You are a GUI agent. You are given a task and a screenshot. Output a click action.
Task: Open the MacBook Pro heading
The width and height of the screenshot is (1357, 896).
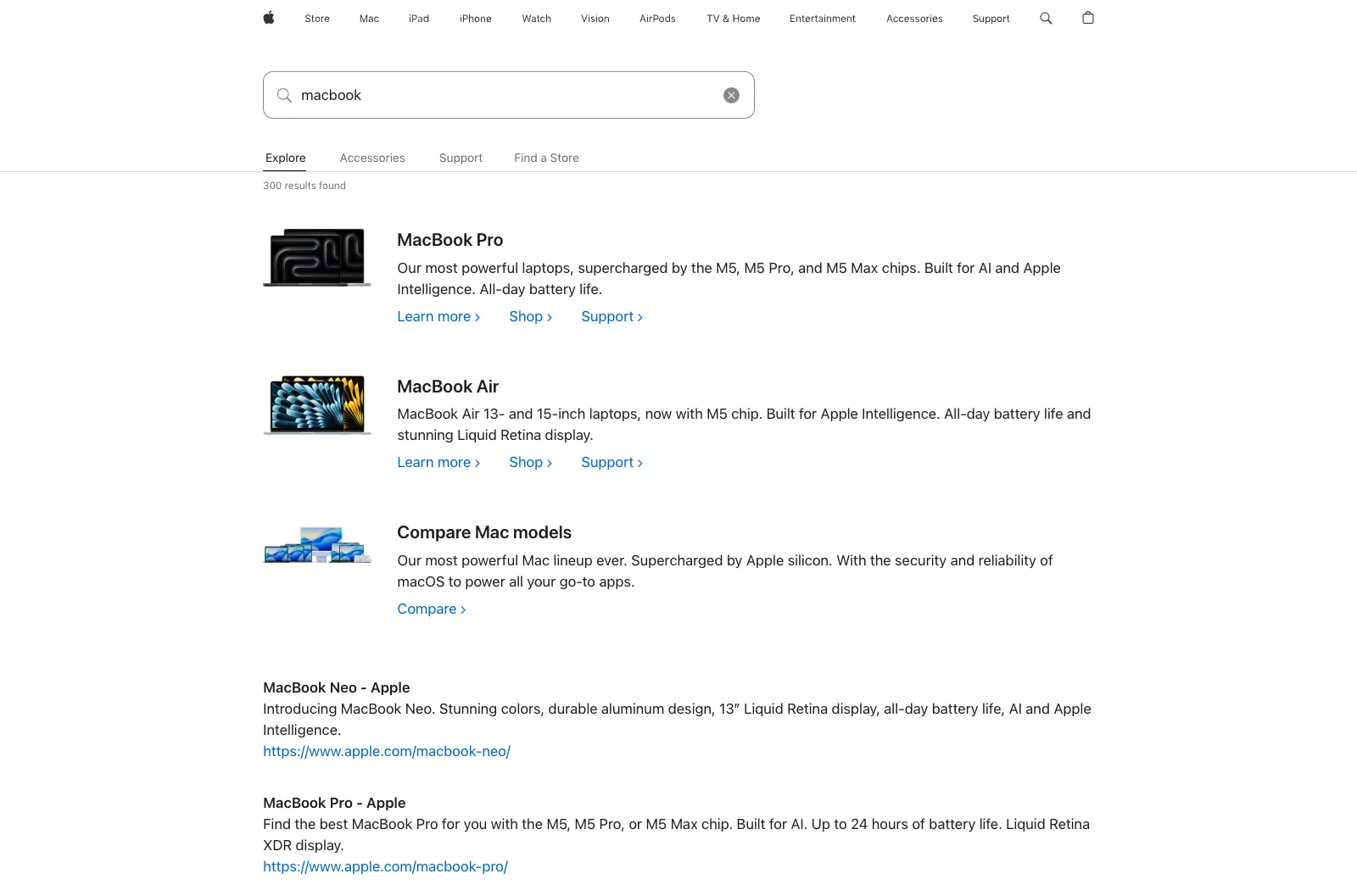click(450, 240)
